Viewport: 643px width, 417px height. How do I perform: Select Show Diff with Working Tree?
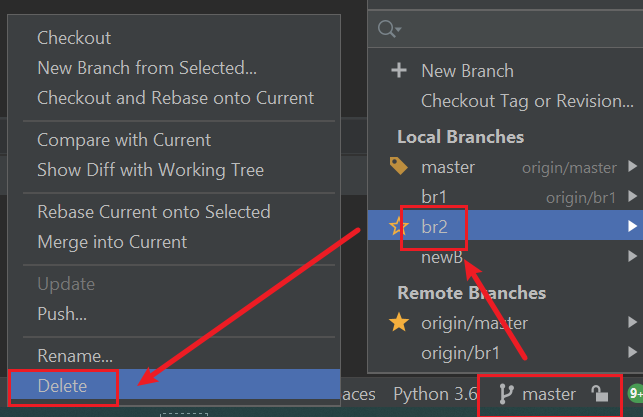click(x=150, y=170)
